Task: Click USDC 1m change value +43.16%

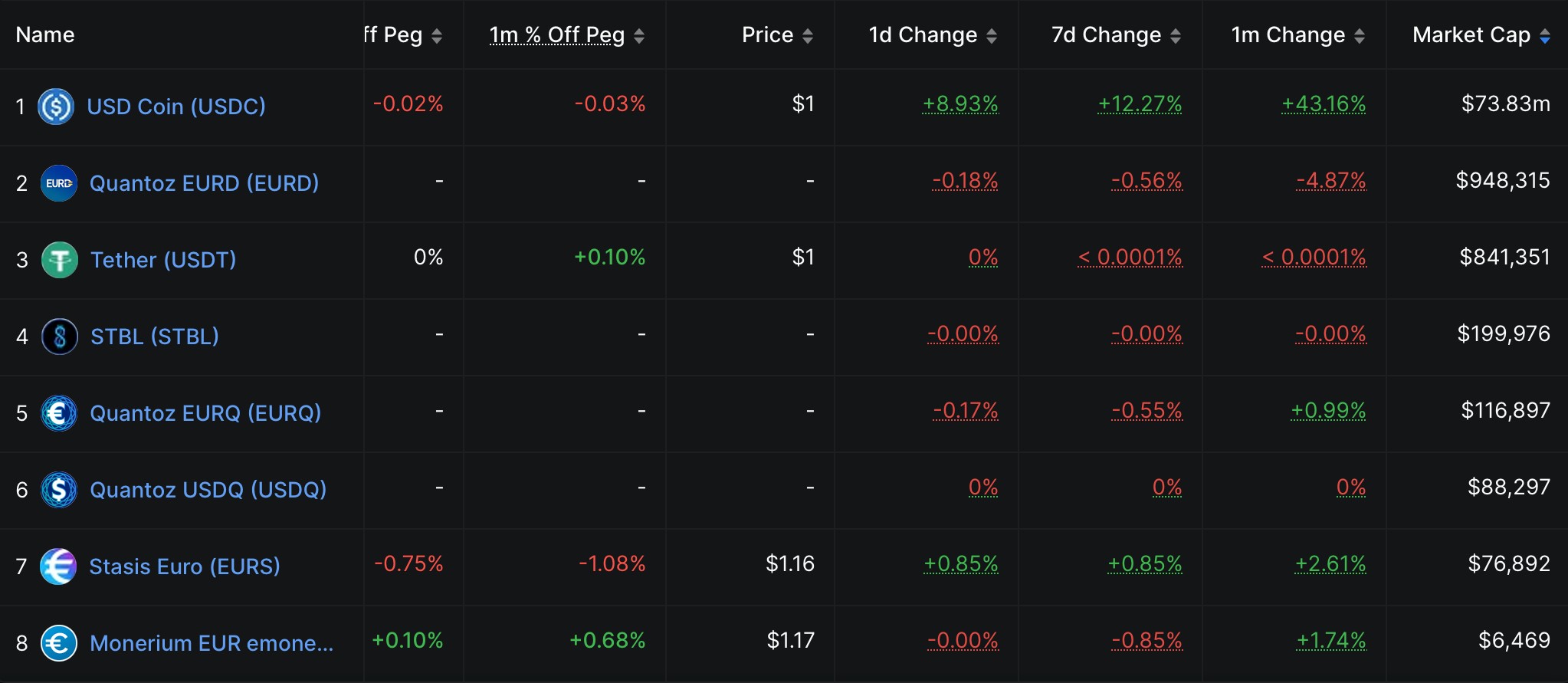Action: click(1324, 103)
